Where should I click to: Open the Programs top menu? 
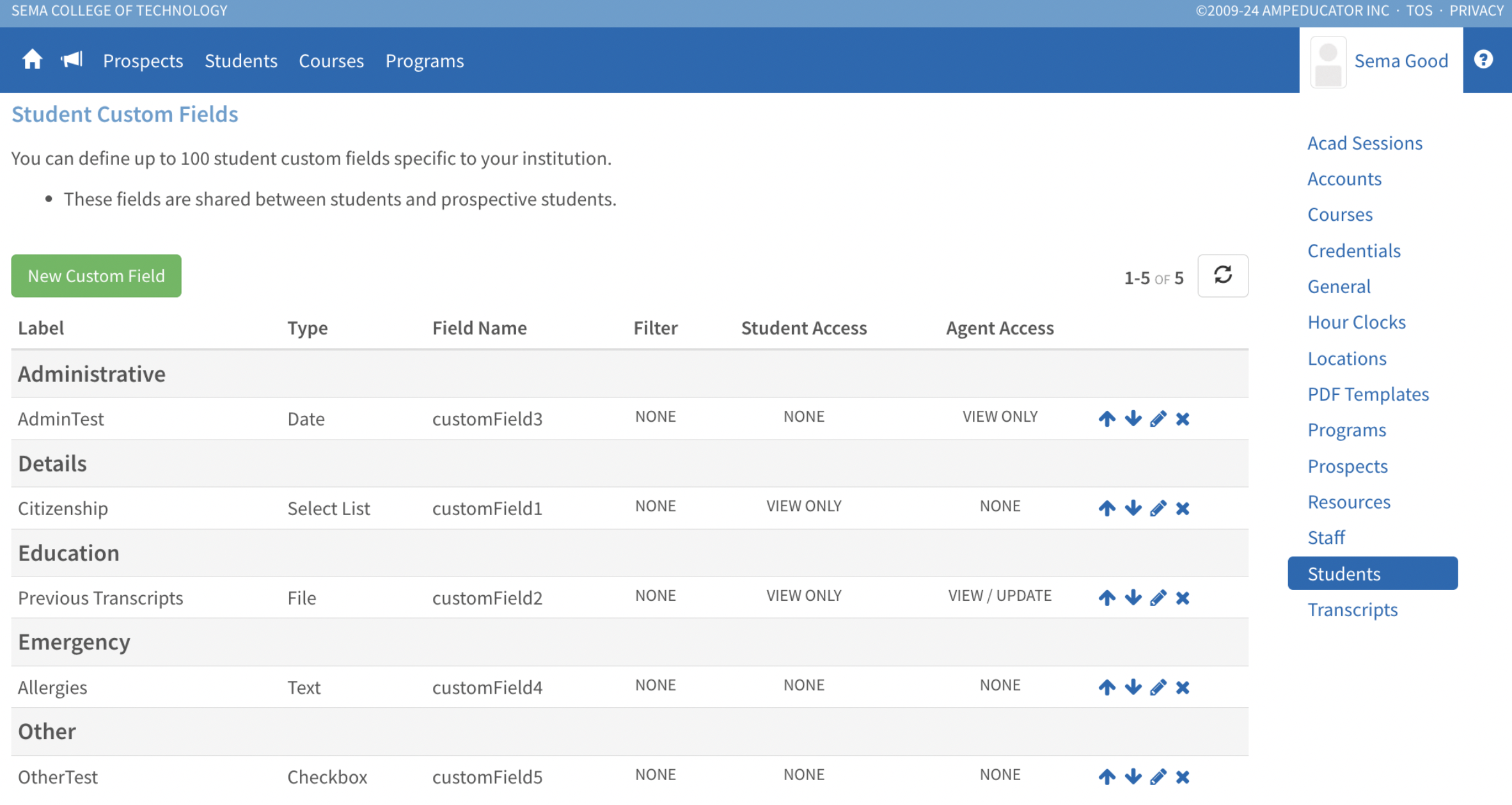click(x=425, y=61)
